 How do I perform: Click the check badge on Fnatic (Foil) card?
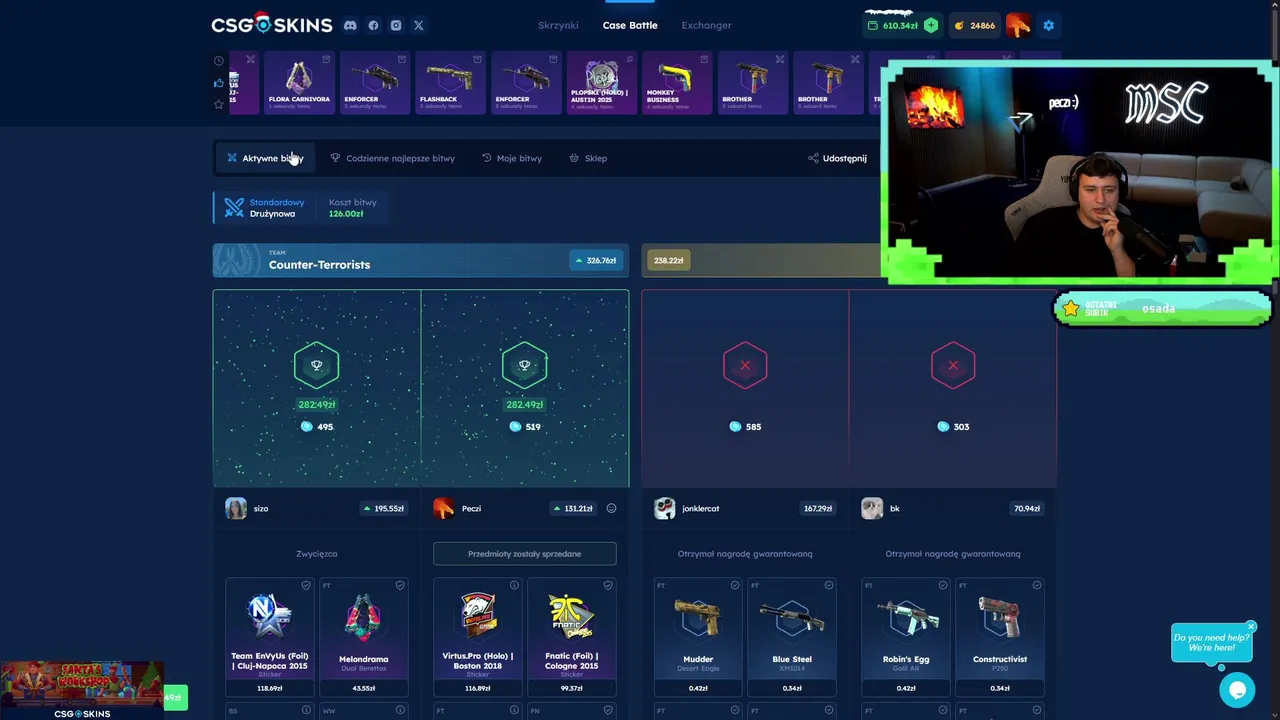608,585
